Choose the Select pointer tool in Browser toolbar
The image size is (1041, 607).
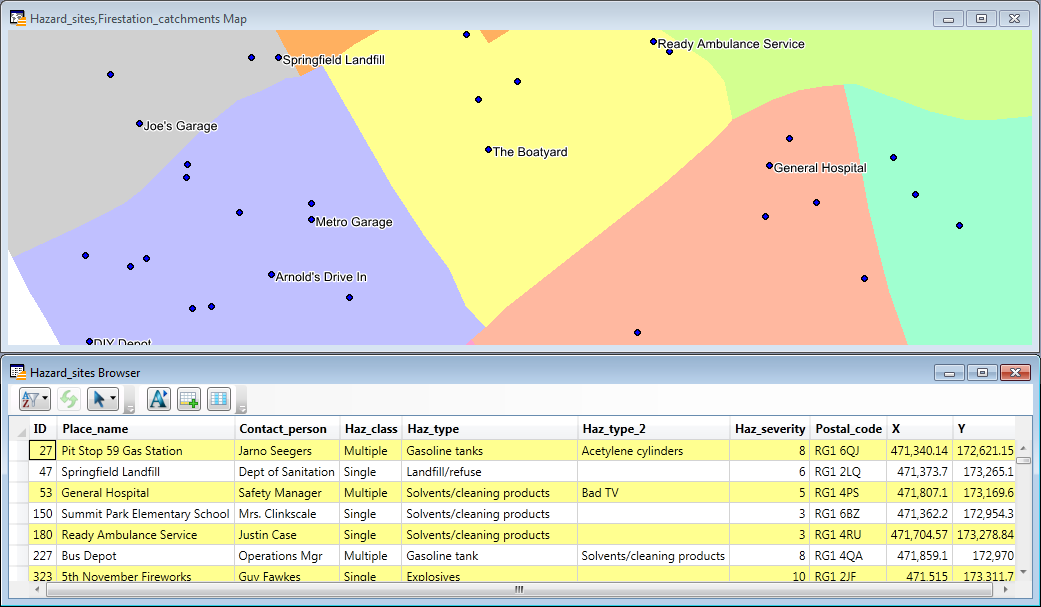point(98,399)
